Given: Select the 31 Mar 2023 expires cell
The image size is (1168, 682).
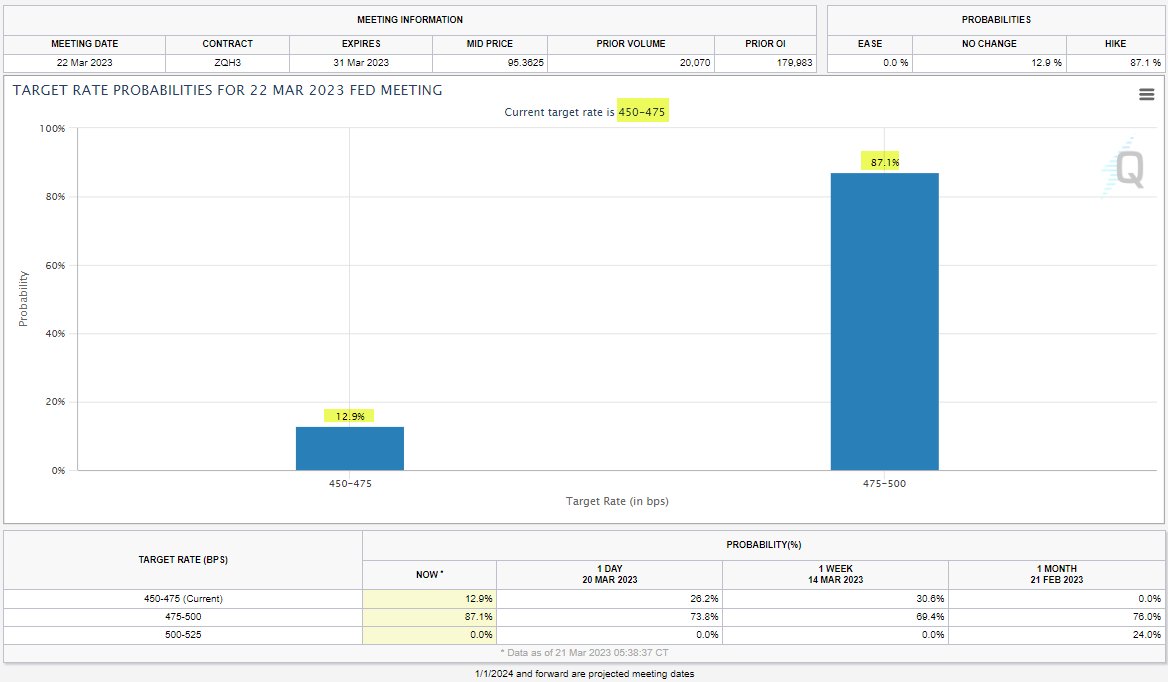Looking at the screenshot, I should point(361,63).
